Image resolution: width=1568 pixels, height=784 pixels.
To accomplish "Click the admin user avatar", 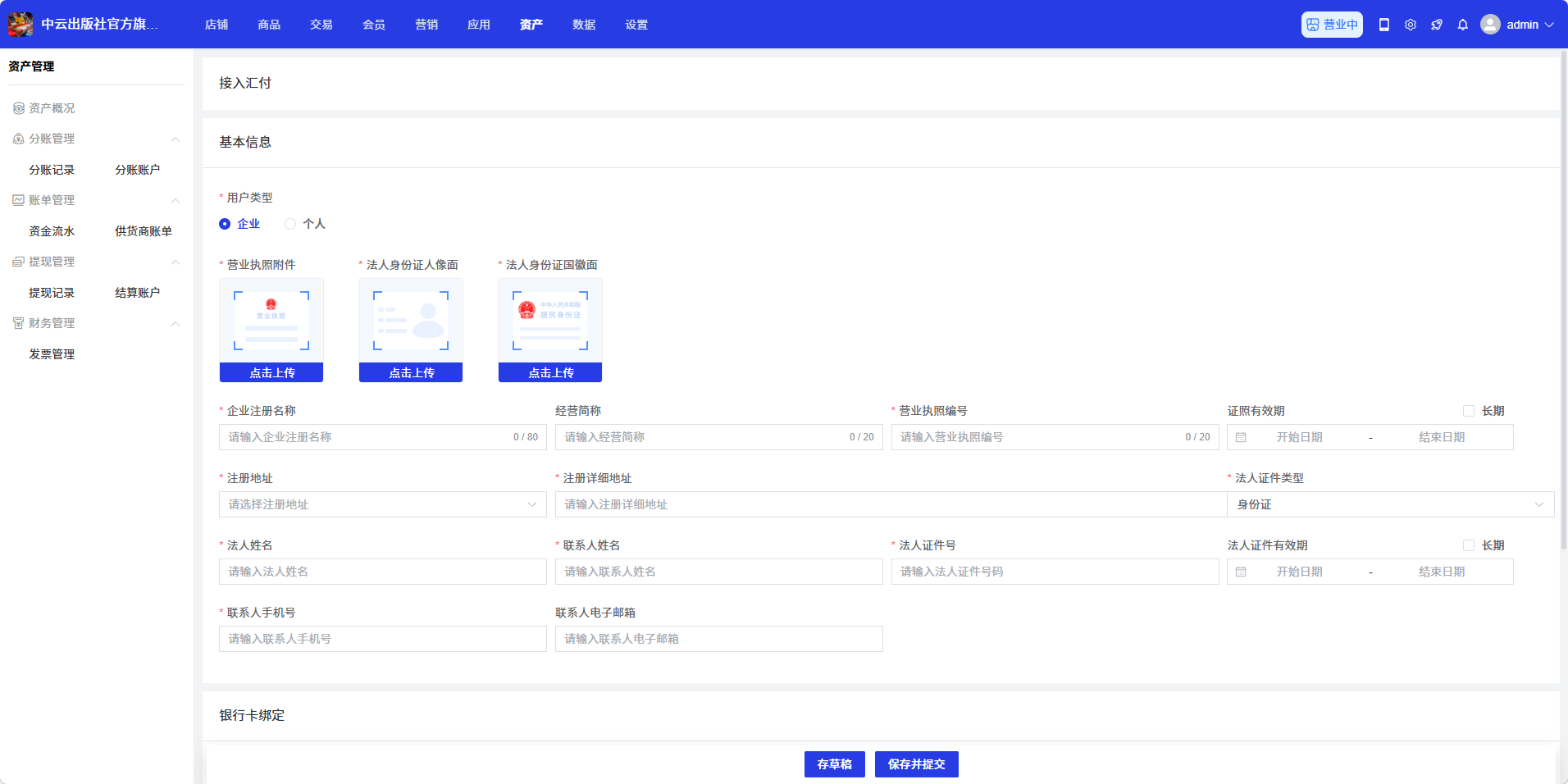I will click(1490, 25).
